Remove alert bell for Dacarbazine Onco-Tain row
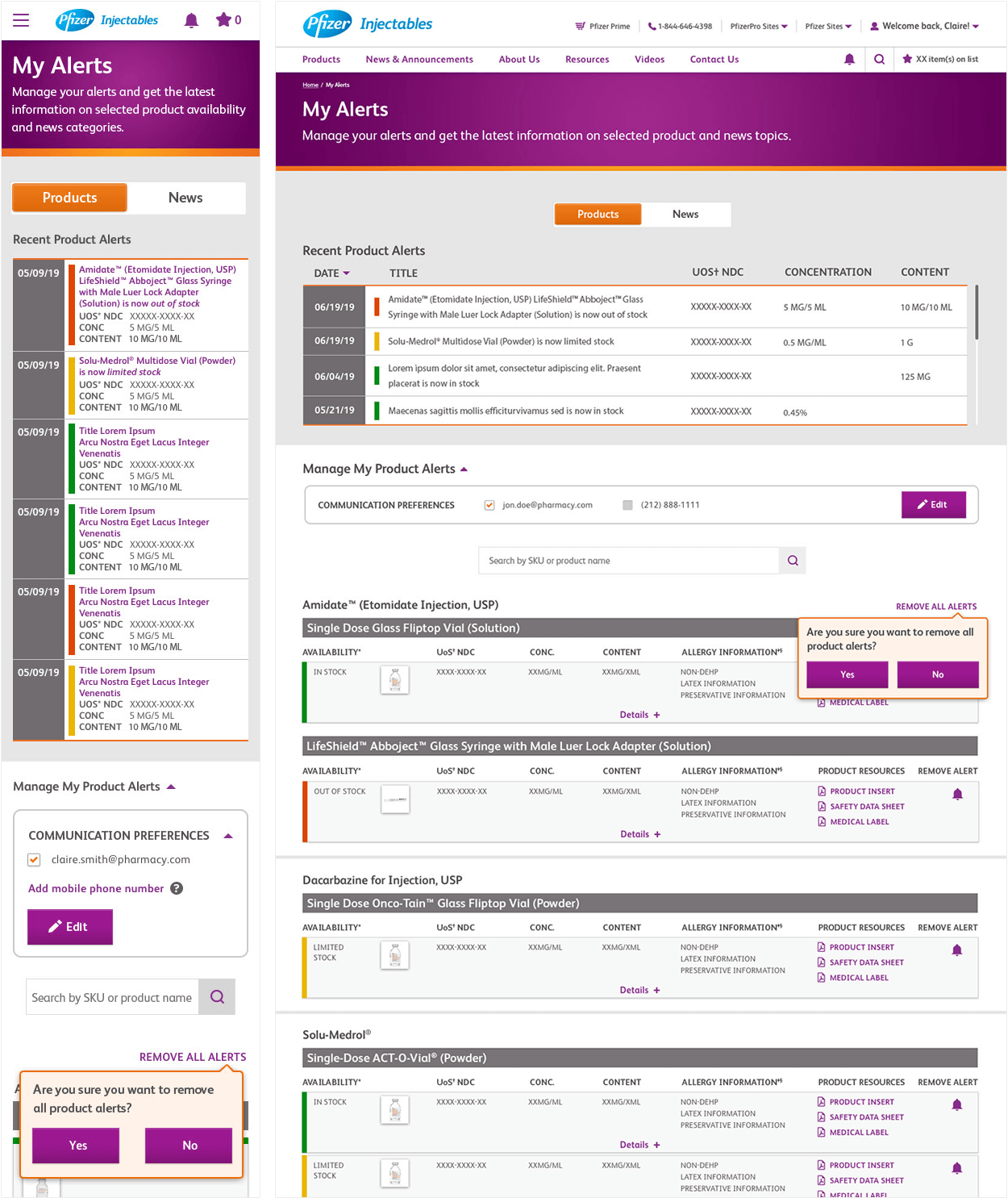 [x=957, y=950]
